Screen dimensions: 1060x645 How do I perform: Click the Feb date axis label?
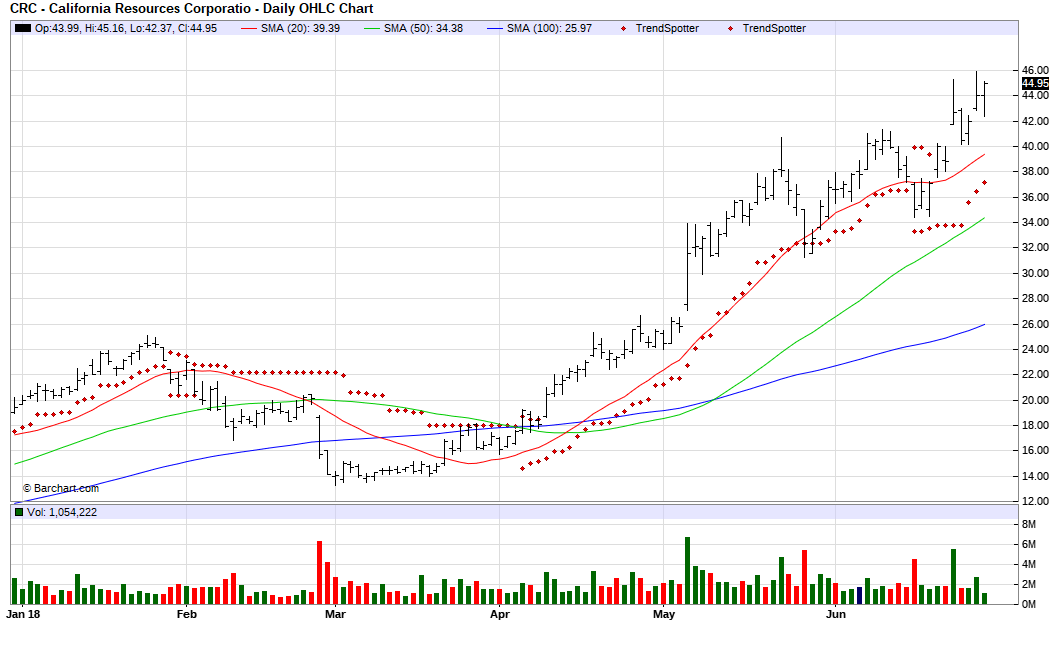187,614
